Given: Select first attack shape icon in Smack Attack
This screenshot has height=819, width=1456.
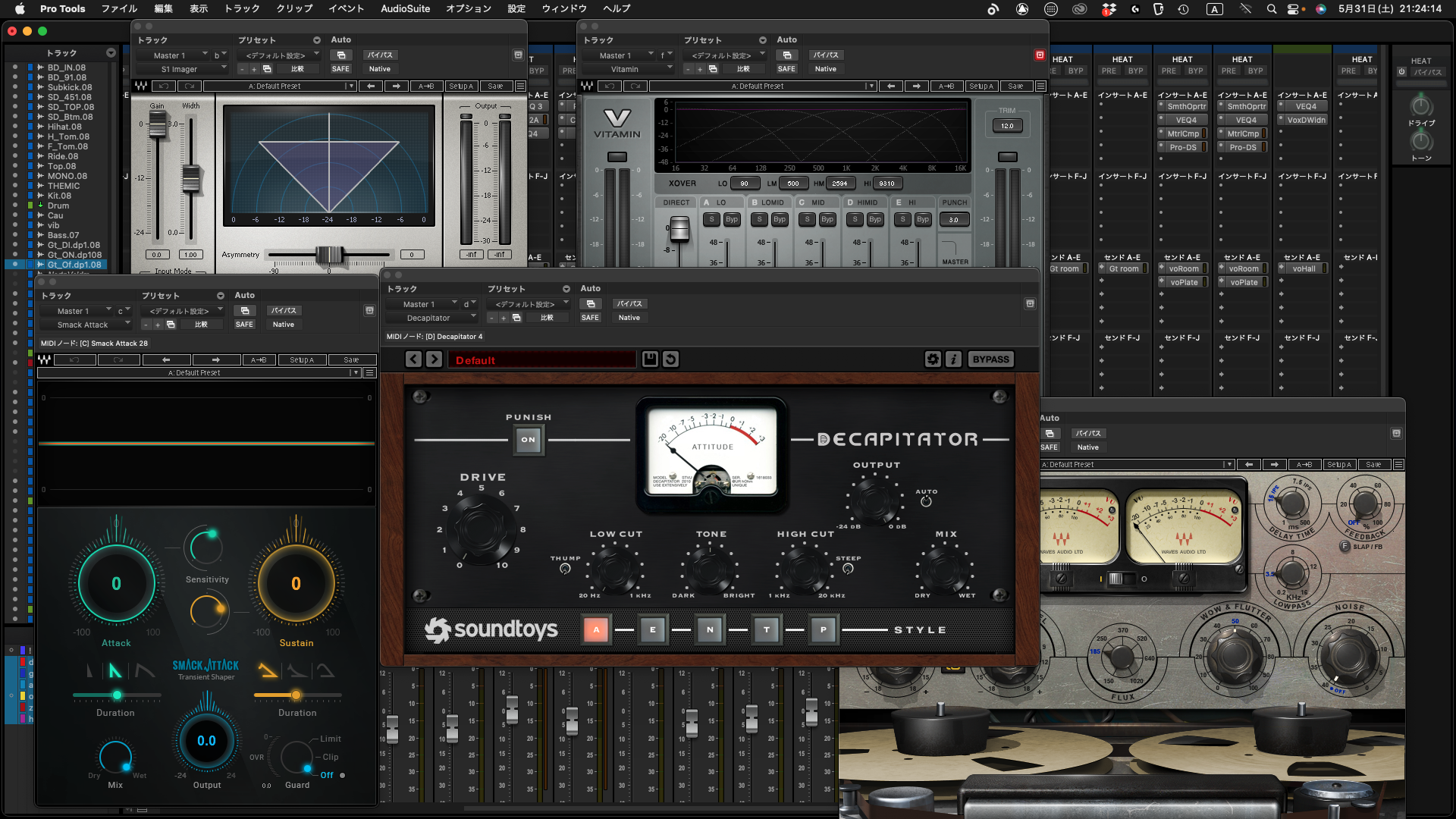Looking at the screenshot, I should point(90,670).
